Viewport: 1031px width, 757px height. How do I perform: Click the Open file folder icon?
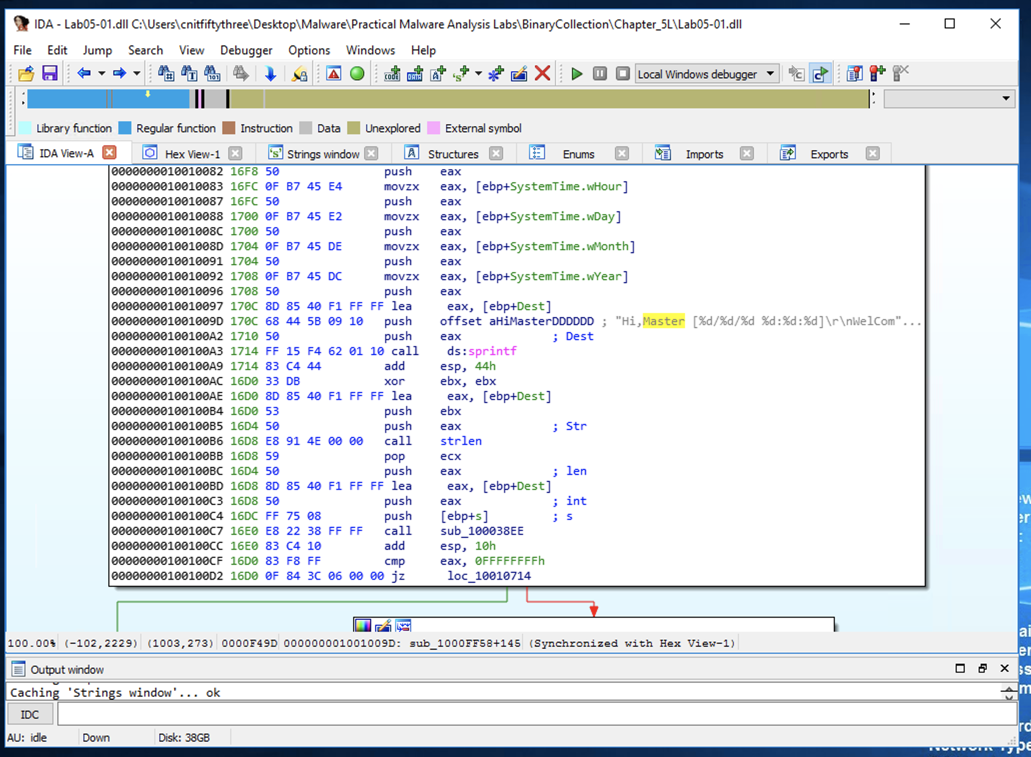pyautogui.click(x=26, y=74)
